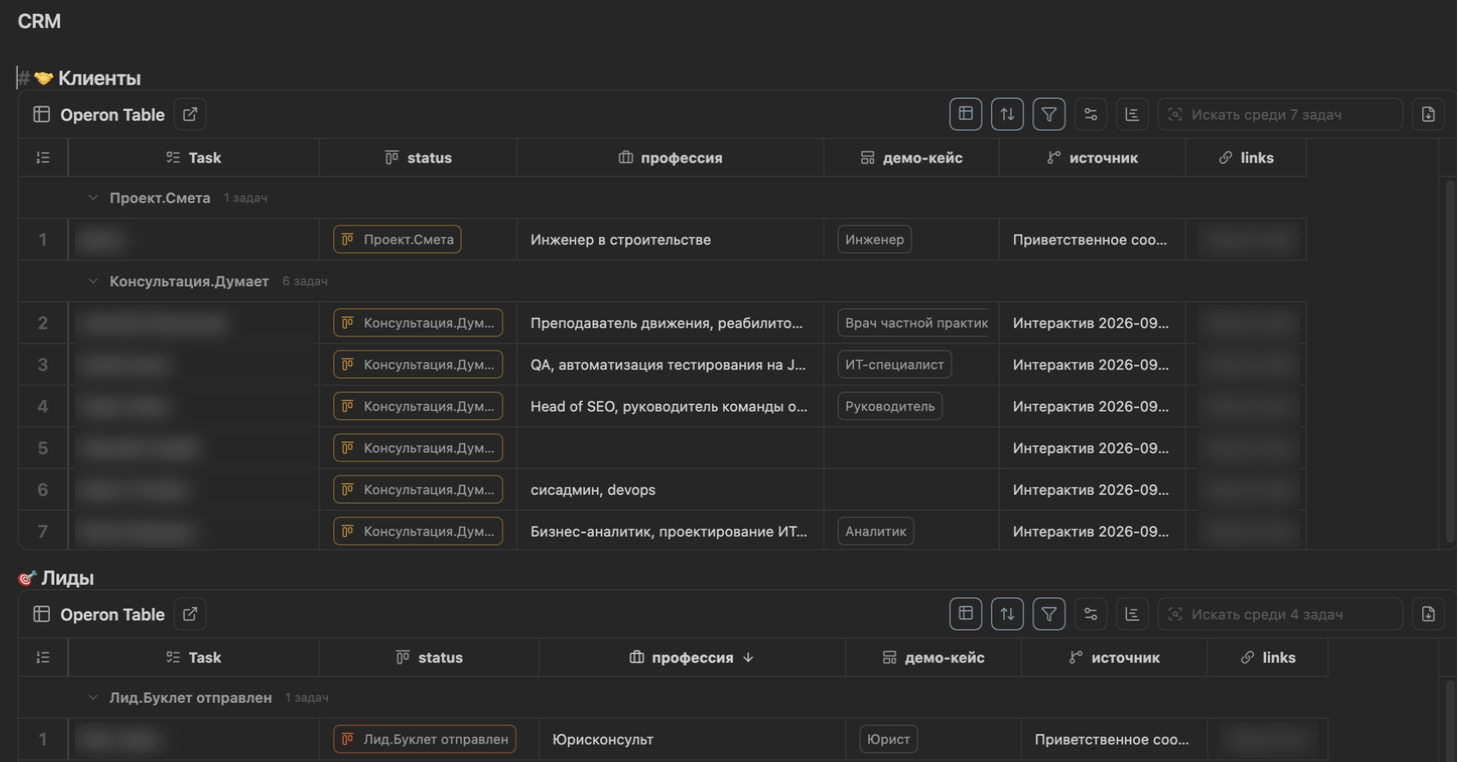Open filter options for Клиенты table

(1049, 114)
